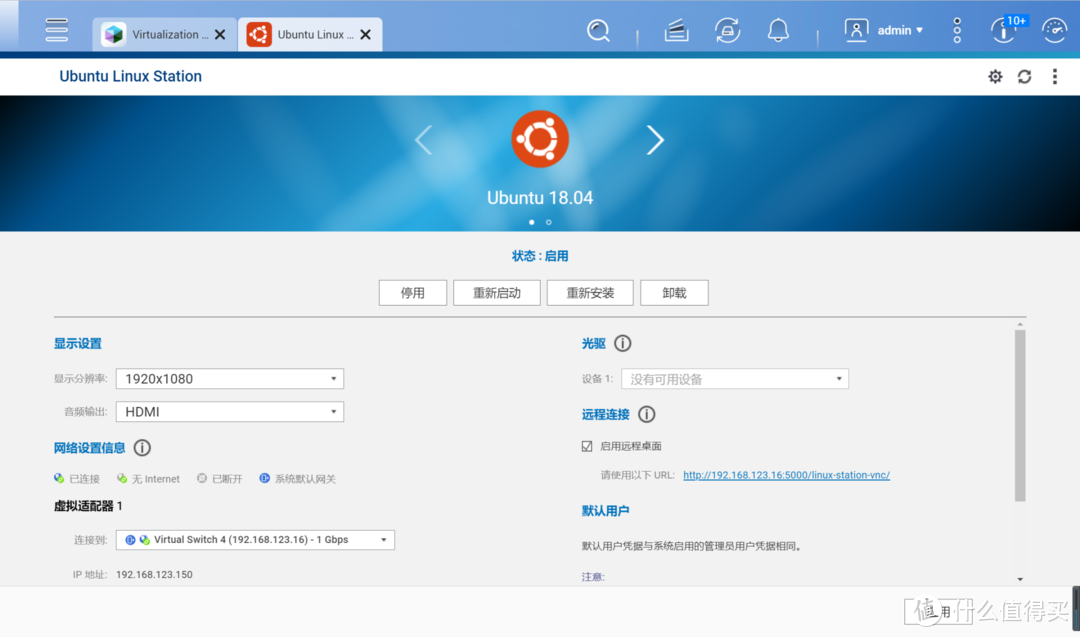The image size is (1080, 637).
Task: Open the 音频输出 HDMI dropdown
Action: (230, 412)
